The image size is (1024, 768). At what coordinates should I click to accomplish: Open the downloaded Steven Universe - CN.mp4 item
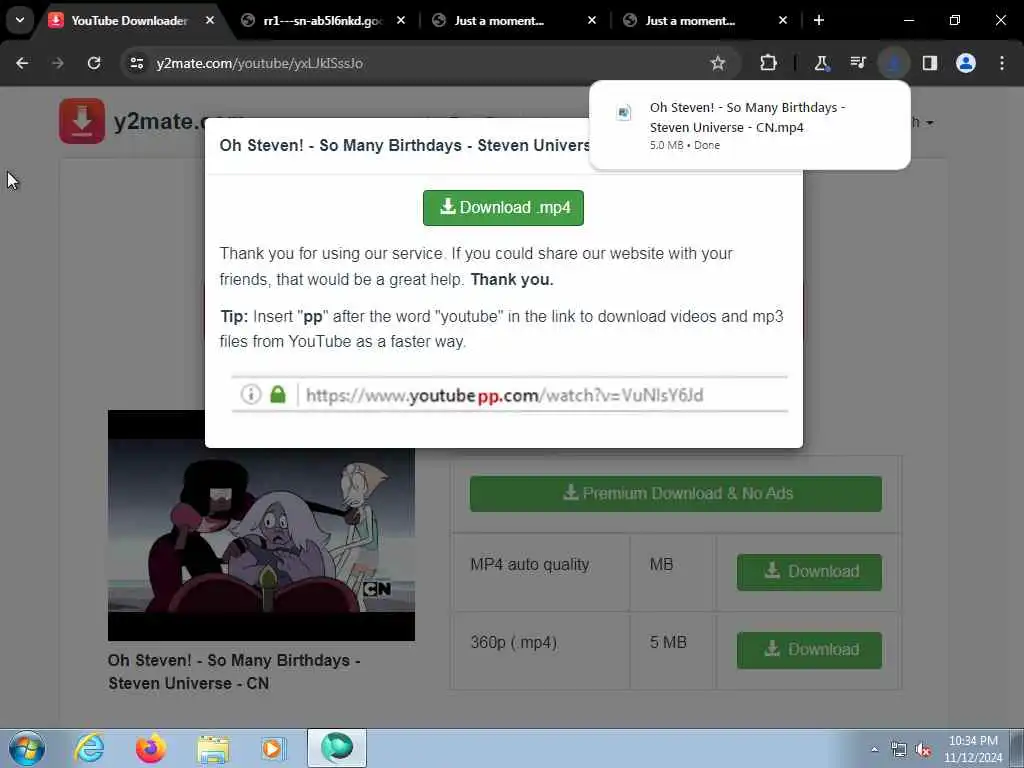pos(750,125)
